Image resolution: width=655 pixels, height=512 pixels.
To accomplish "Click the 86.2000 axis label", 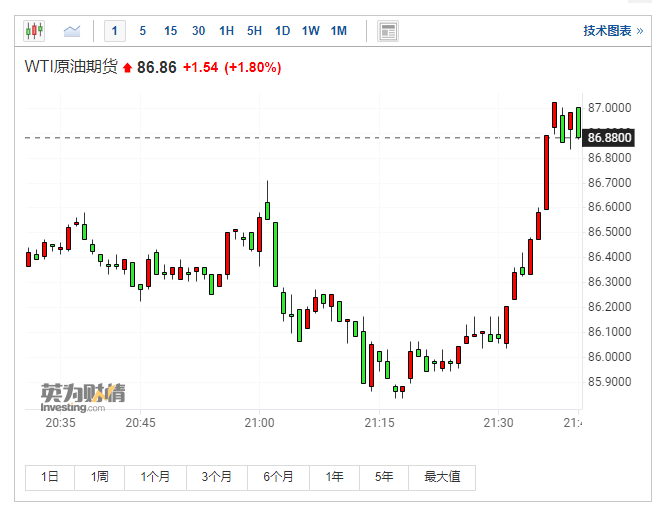I will click(x=609, y=307).
